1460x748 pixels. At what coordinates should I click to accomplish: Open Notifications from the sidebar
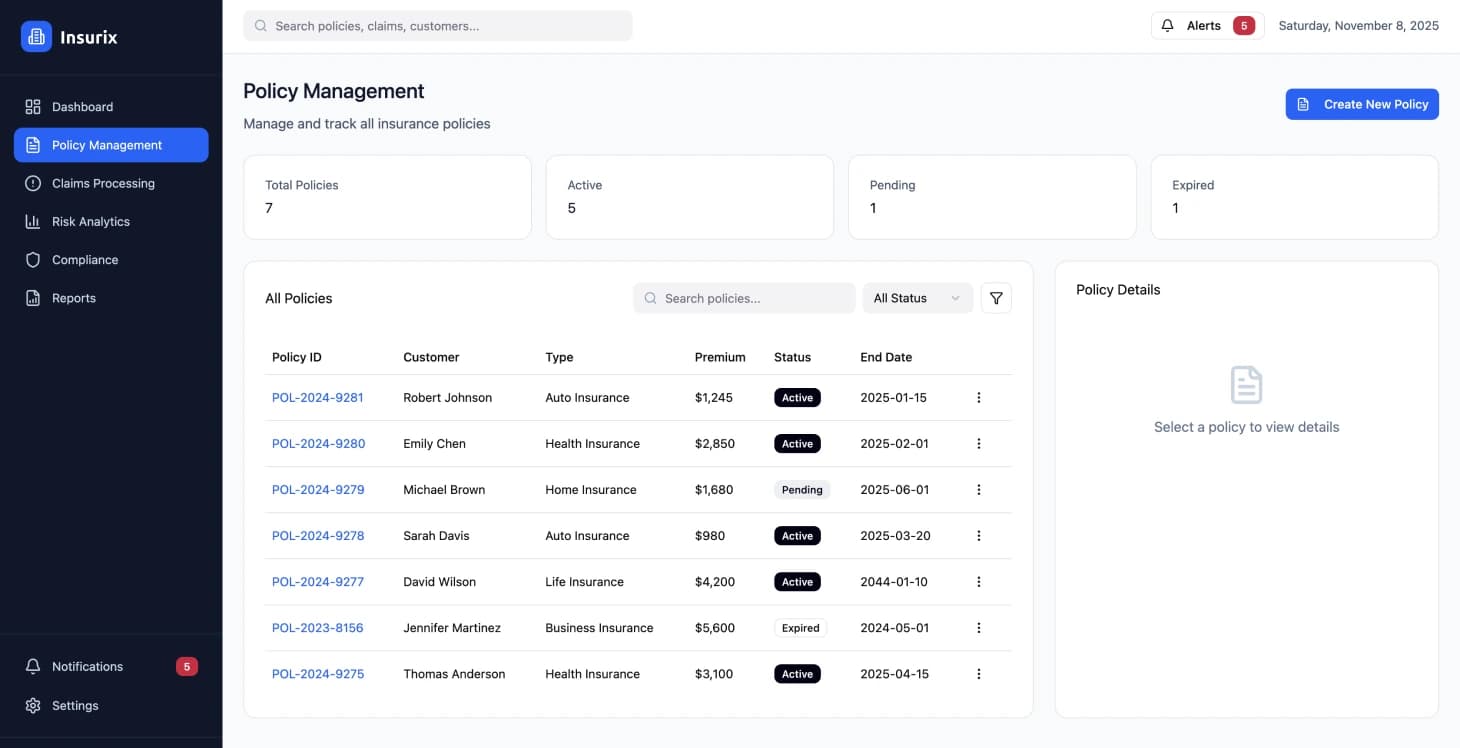click(x=88, y=666)
